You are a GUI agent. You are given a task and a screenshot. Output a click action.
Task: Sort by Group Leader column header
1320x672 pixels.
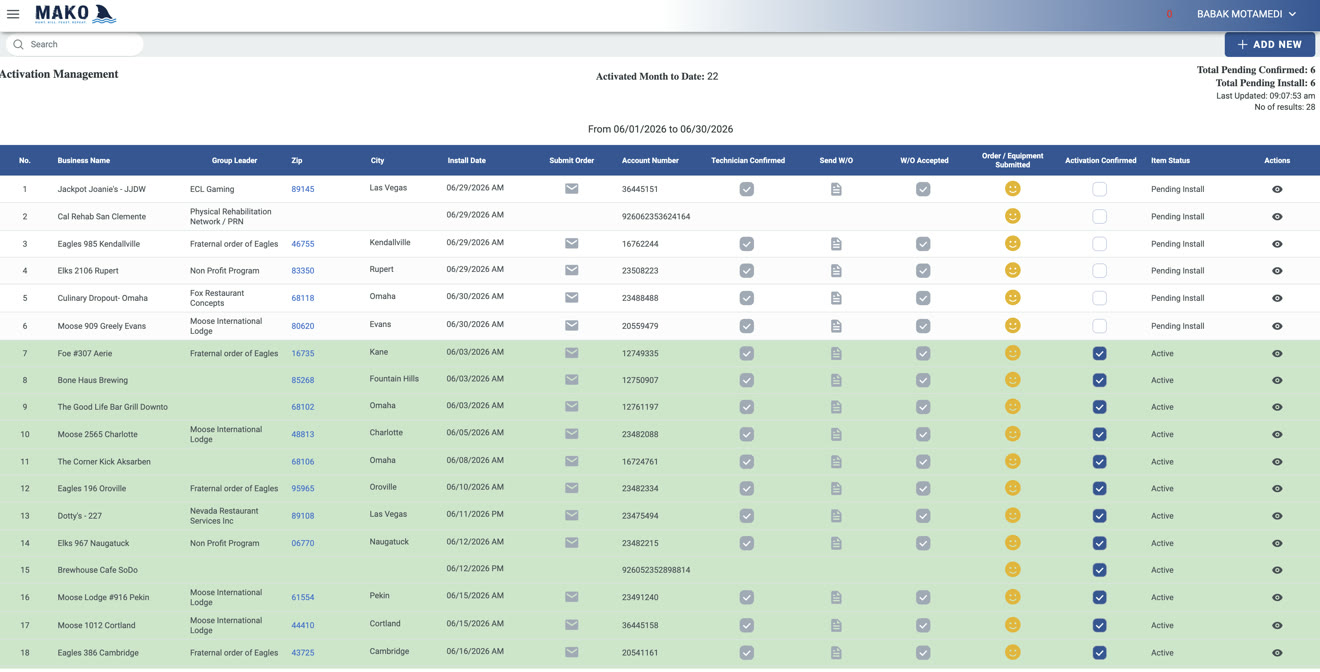pos(234,160)
